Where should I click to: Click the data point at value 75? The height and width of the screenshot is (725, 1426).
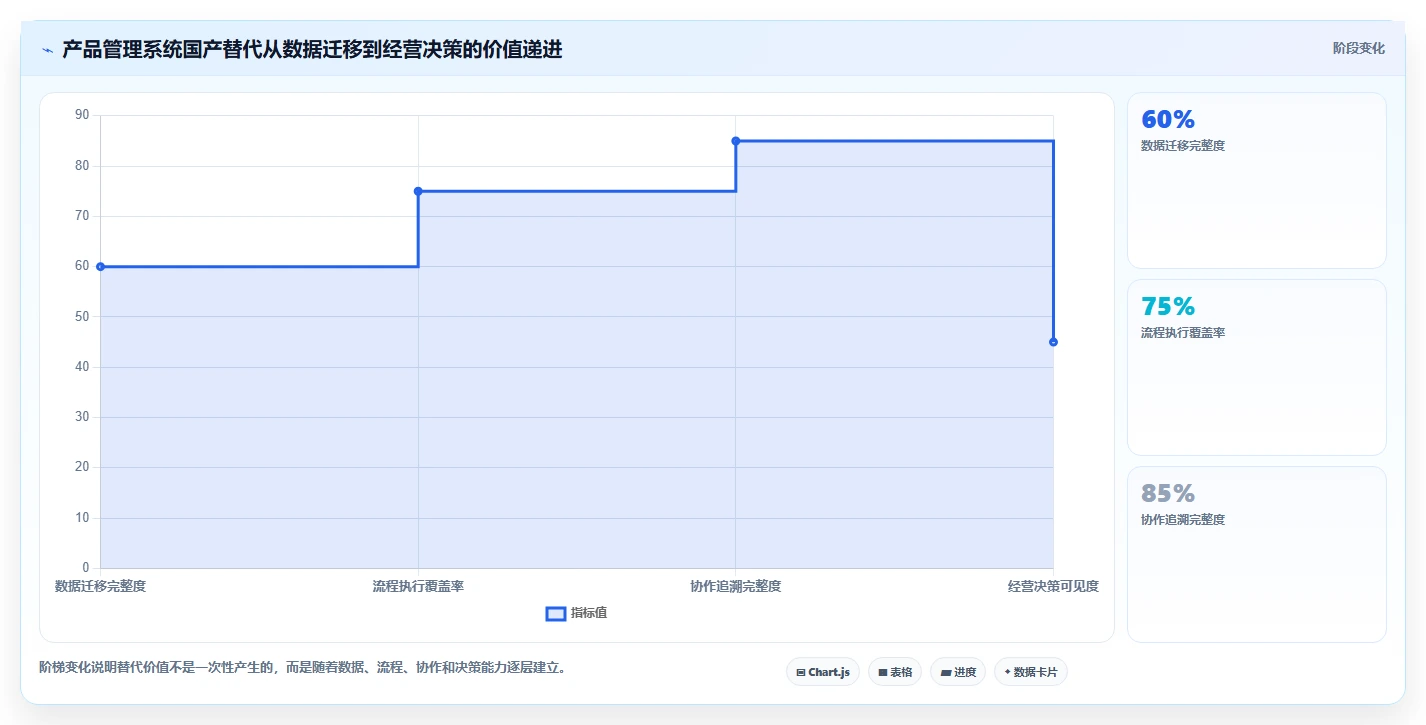pyautogui.click(x=418, y=191)
